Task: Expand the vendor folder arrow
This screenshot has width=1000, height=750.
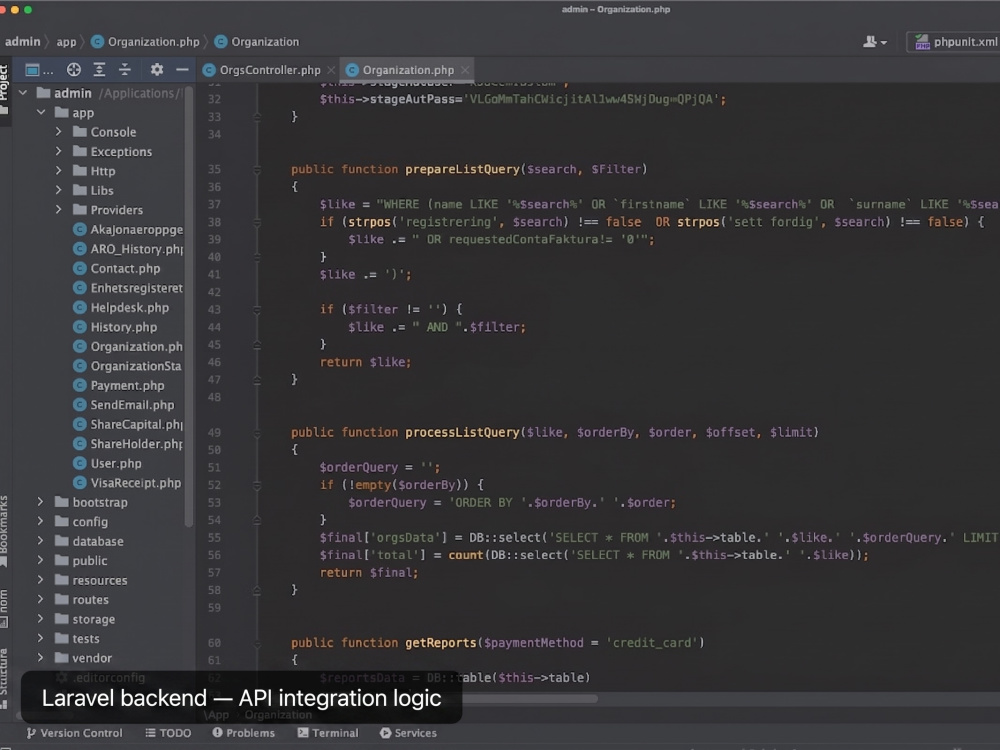Action: (x=41, y=658)
